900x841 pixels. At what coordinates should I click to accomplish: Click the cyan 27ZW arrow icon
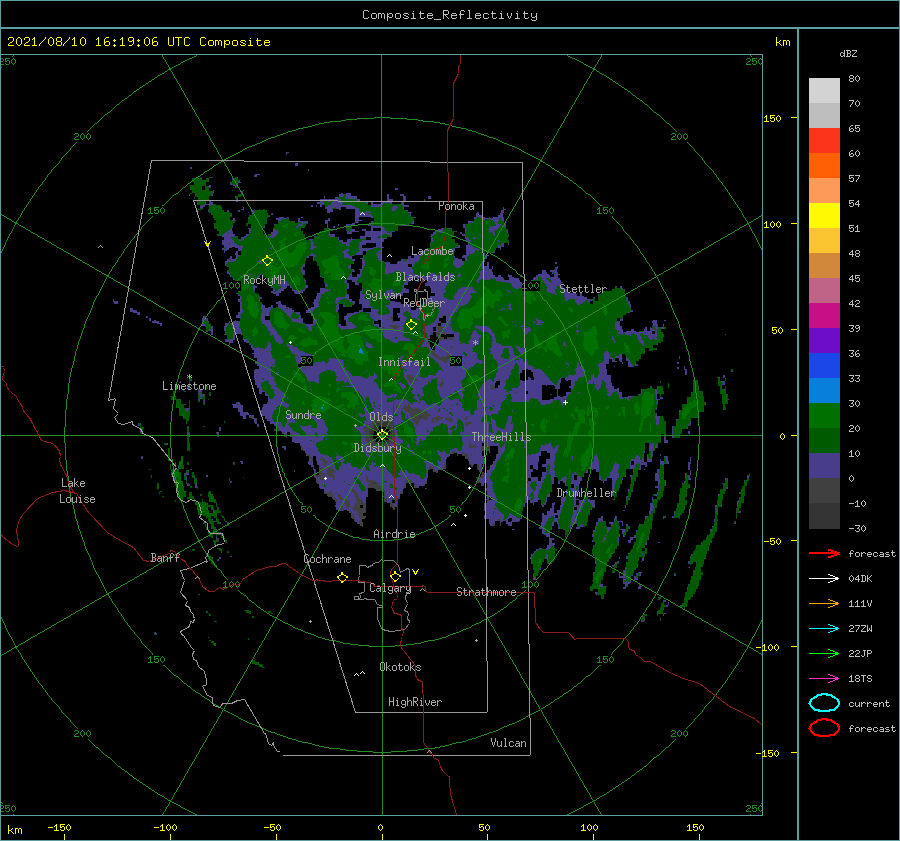[x=824, y=629]
